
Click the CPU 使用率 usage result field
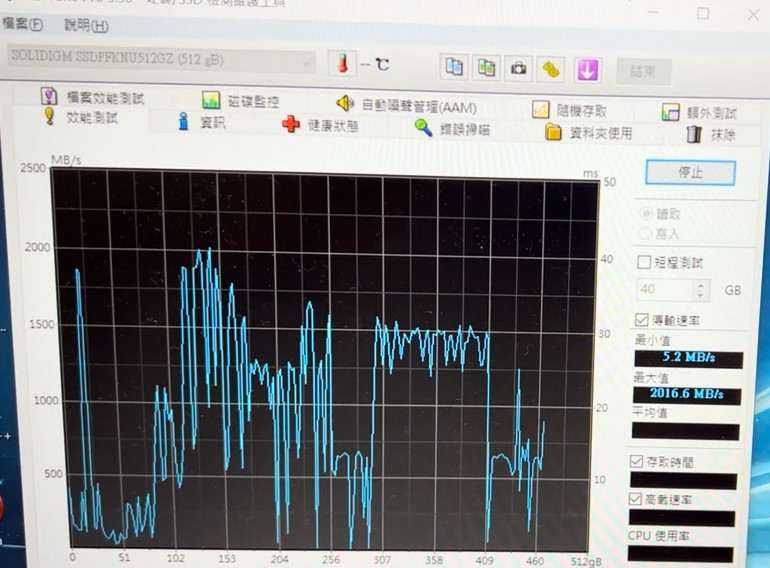click(681, 554)
